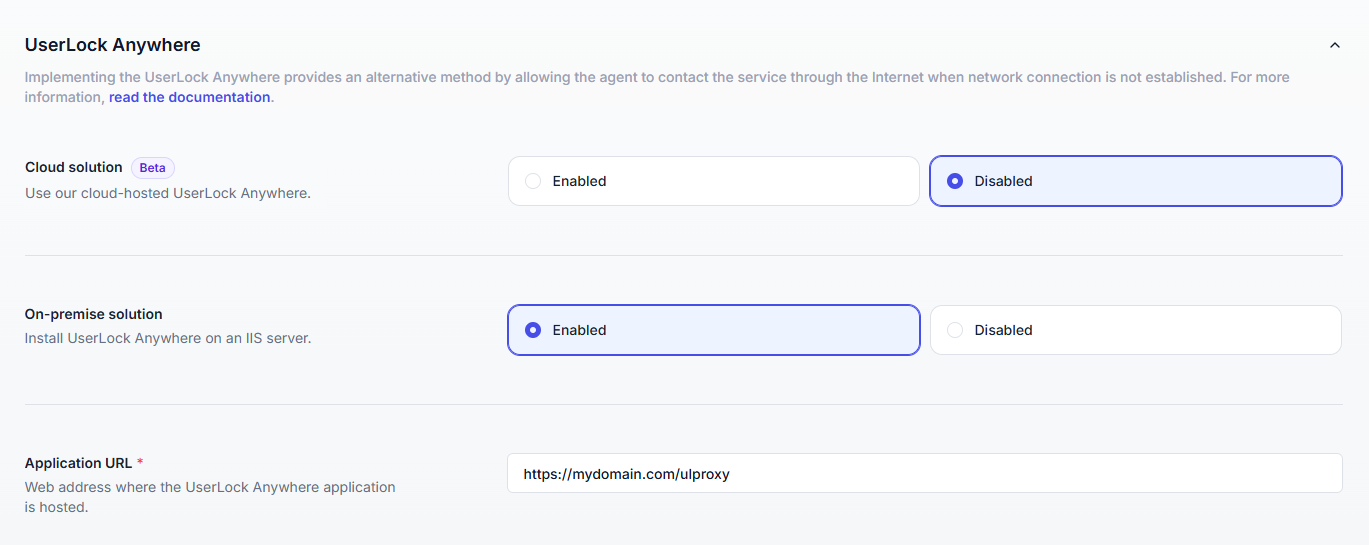This screenshot has width=1369, height=545.
Task: Click the Beta badge next to Cloud solution
Action: (x=152, y=168)
